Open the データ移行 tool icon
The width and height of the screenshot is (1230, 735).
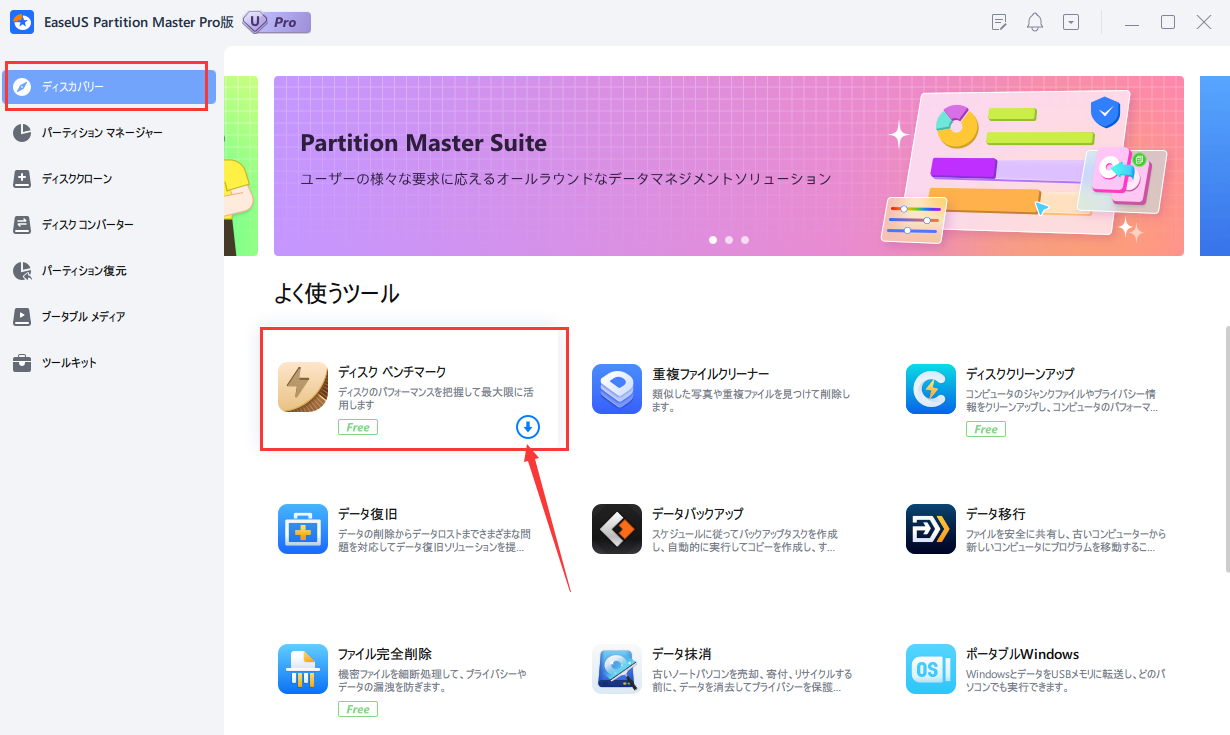tap(930, 529)
